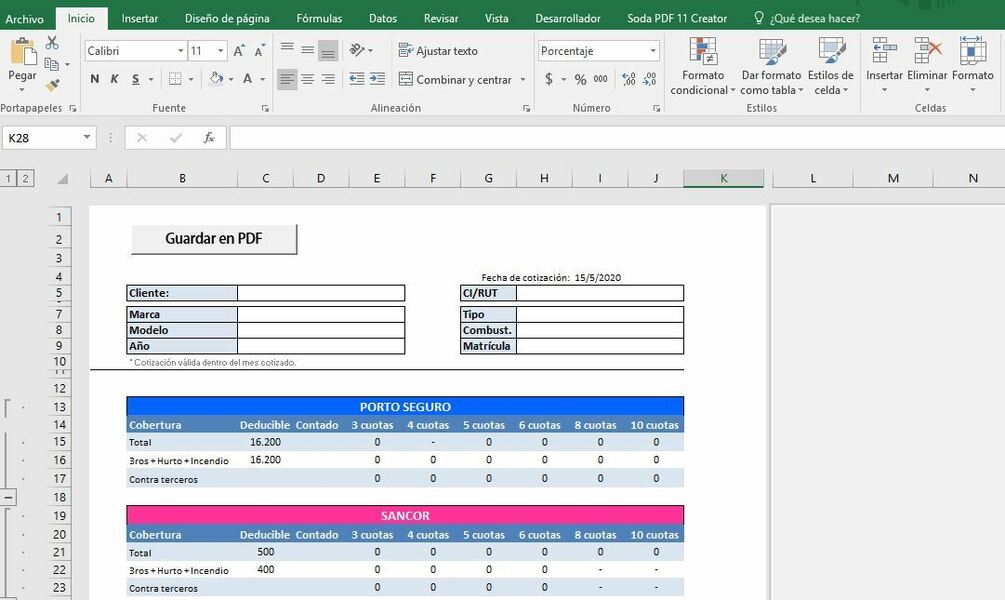
Task: Toggle italic K formatting
Action: [115, 79]
